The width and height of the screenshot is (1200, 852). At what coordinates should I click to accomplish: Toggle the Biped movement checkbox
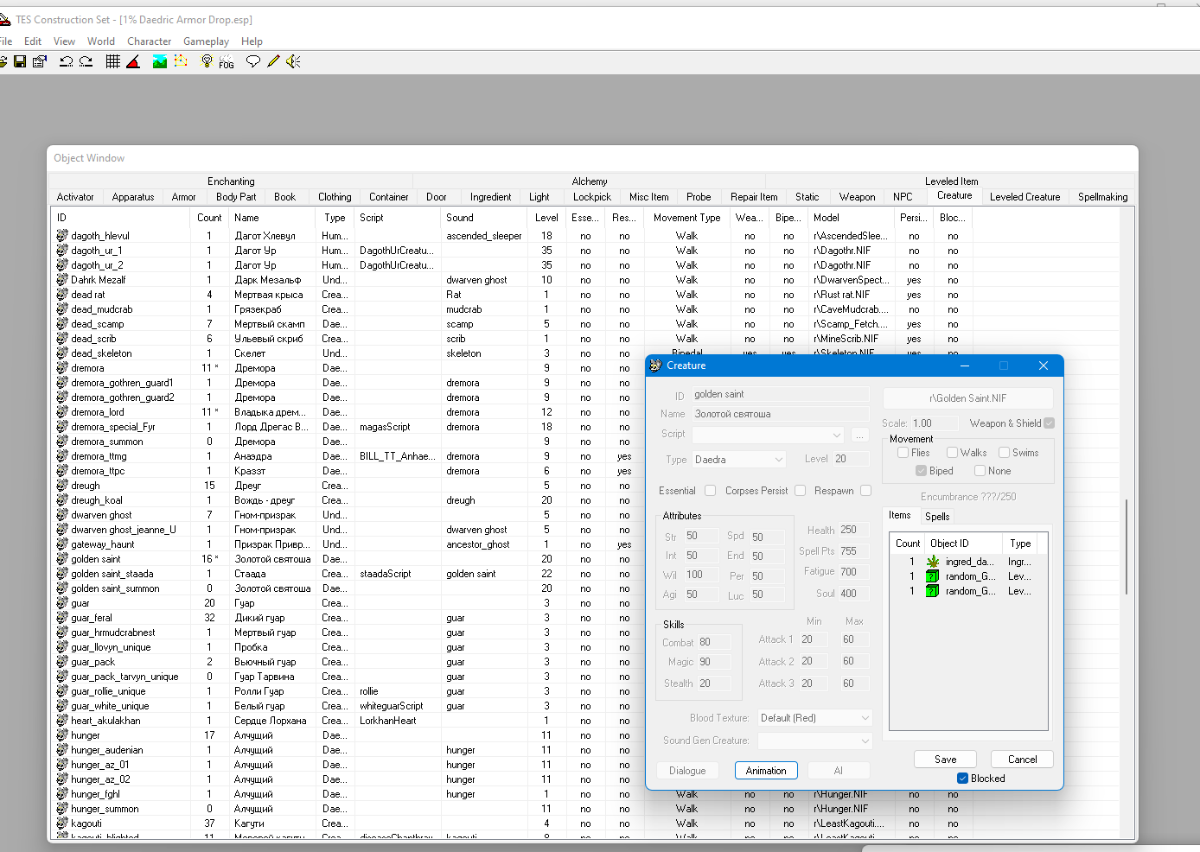(921, 471)
